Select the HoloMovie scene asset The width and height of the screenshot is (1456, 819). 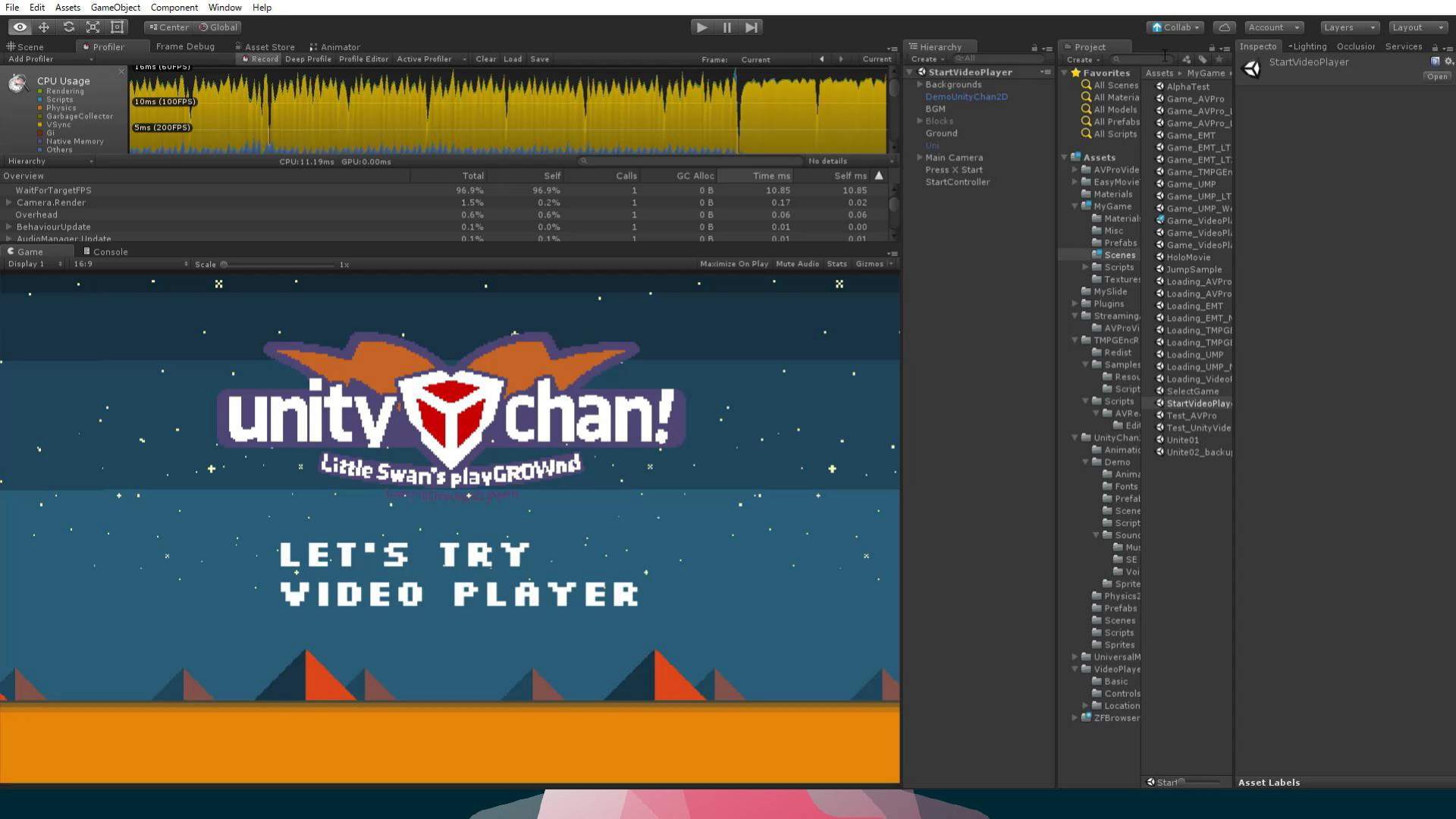[1188, 257]
